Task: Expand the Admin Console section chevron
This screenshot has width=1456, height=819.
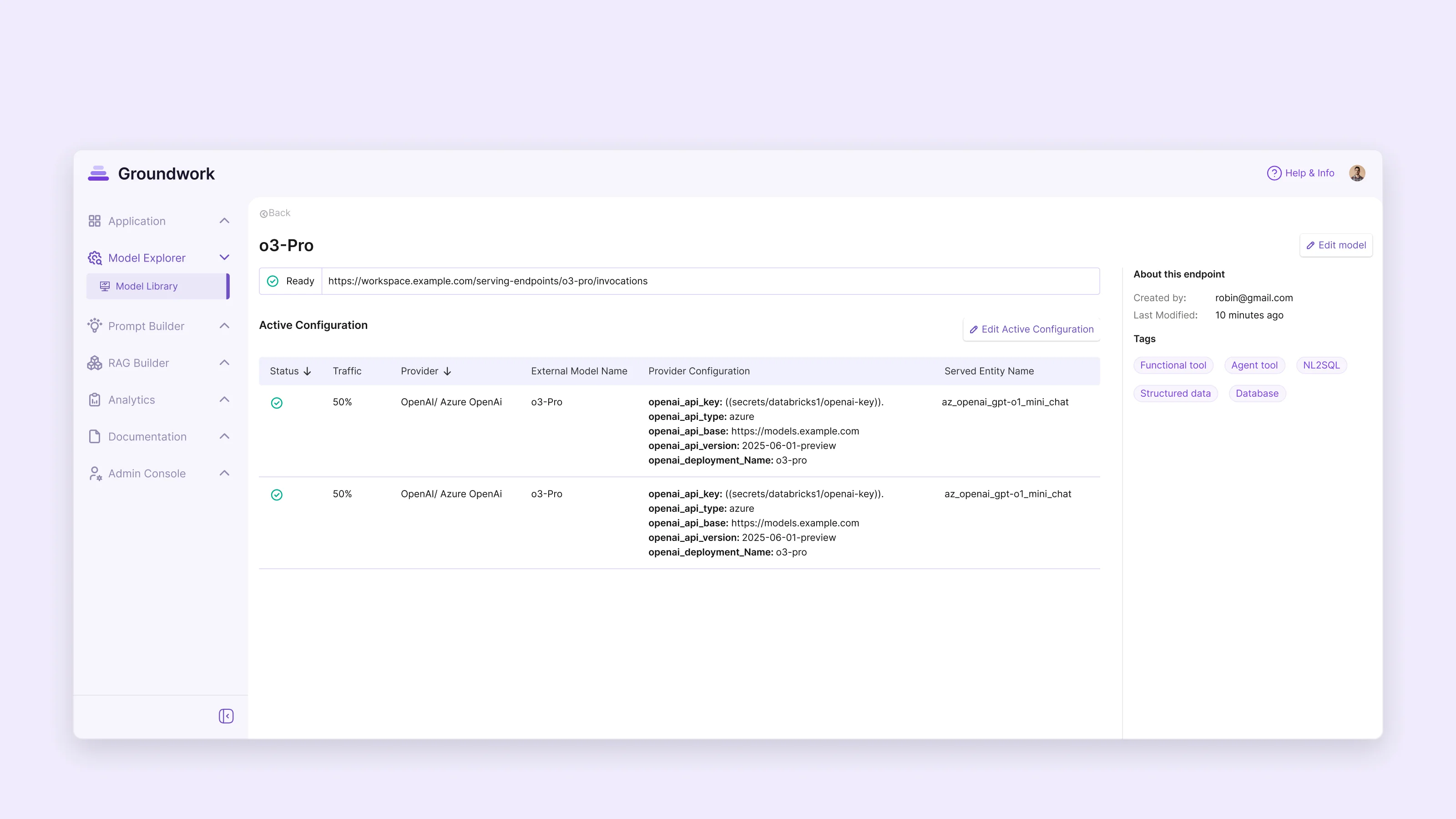Action: click(224, 473)
